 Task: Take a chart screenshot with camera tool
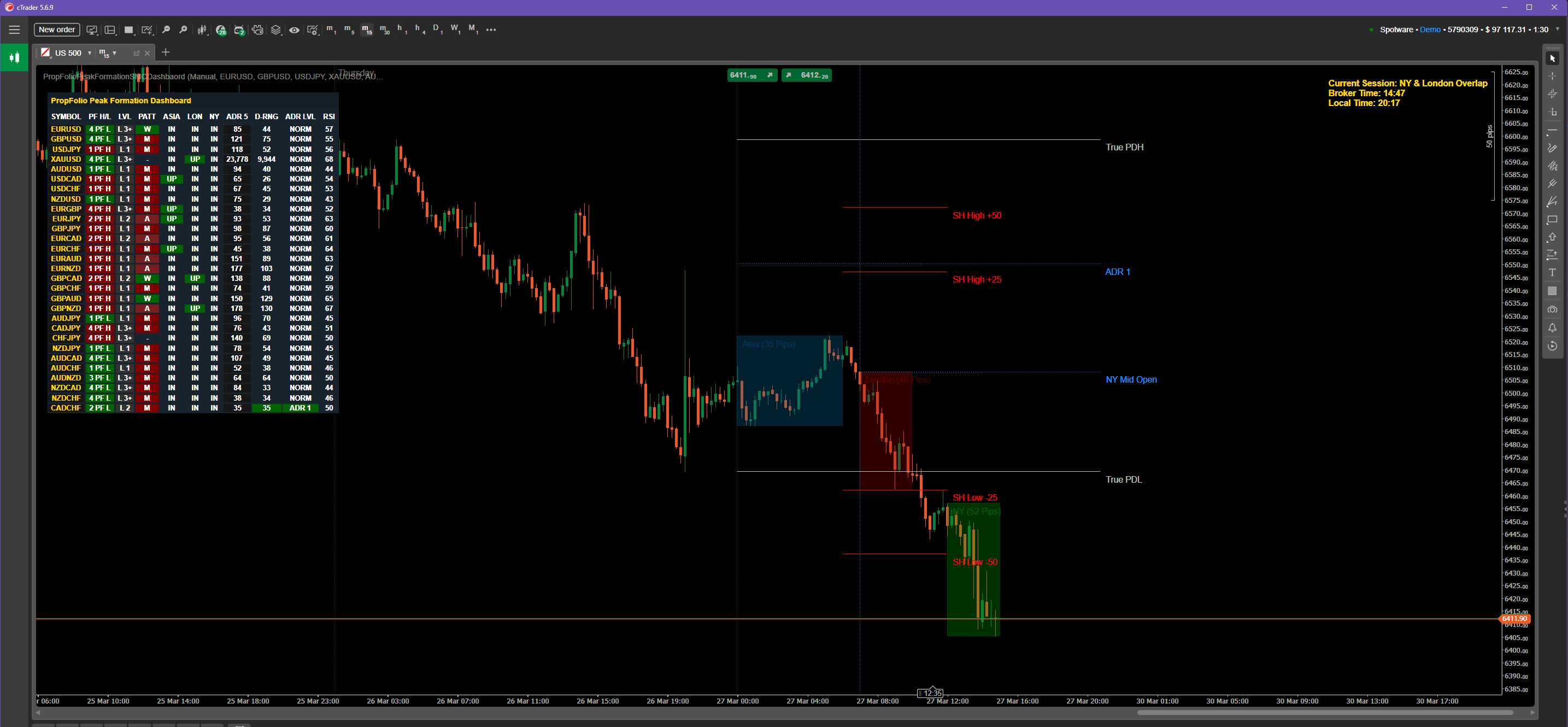[1552, 309]
